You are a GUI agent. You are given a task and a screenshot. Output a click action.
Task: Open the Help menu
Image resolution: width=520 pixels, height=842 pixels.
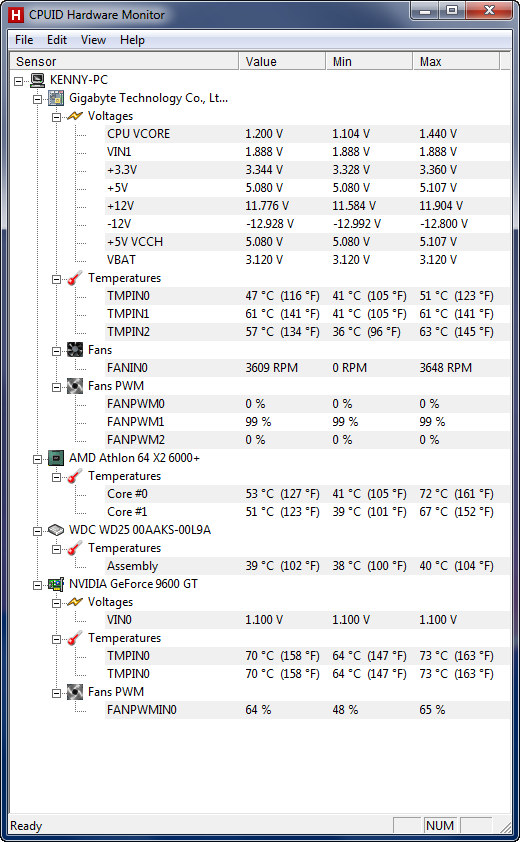click(x=132, y=40)
